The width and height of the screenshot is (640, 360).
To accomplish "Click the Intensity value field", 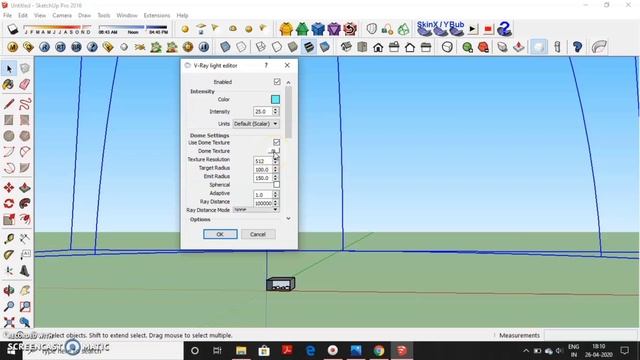I will (262, 111).
